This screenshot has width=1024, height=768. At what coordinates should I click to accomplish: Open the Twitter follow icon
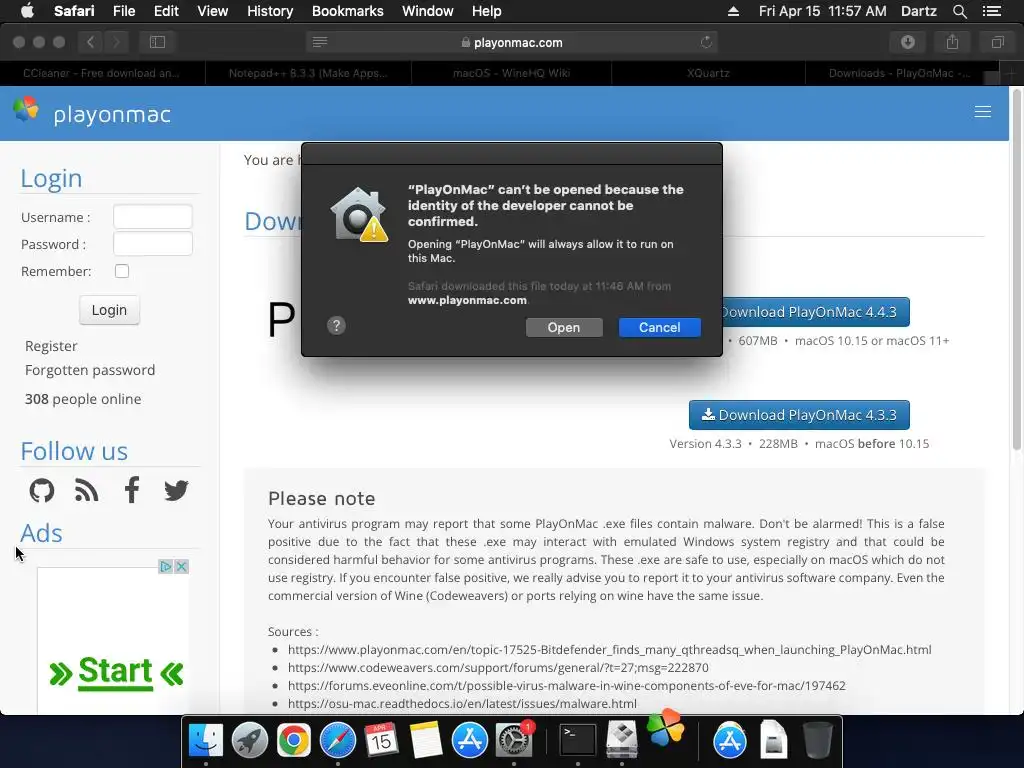click(x=176, y=490)
